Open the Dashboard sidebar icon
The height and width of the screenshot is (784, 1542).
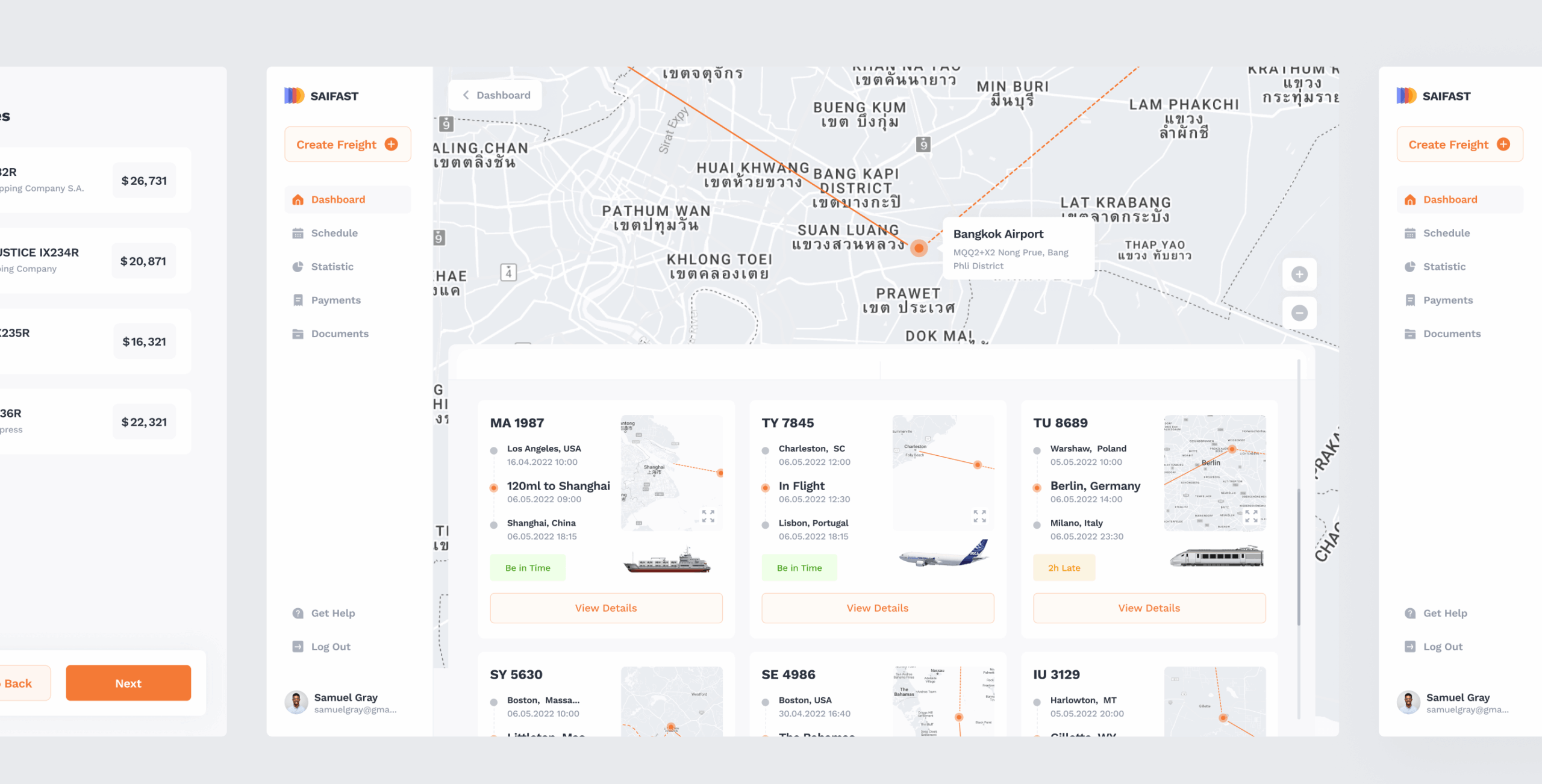298,199
